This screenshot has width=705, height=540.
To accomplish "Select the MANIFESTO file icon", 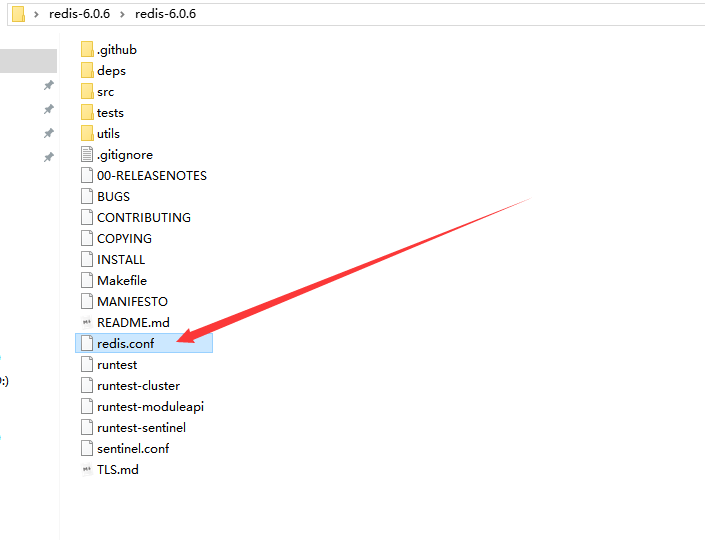I will 87,301.
